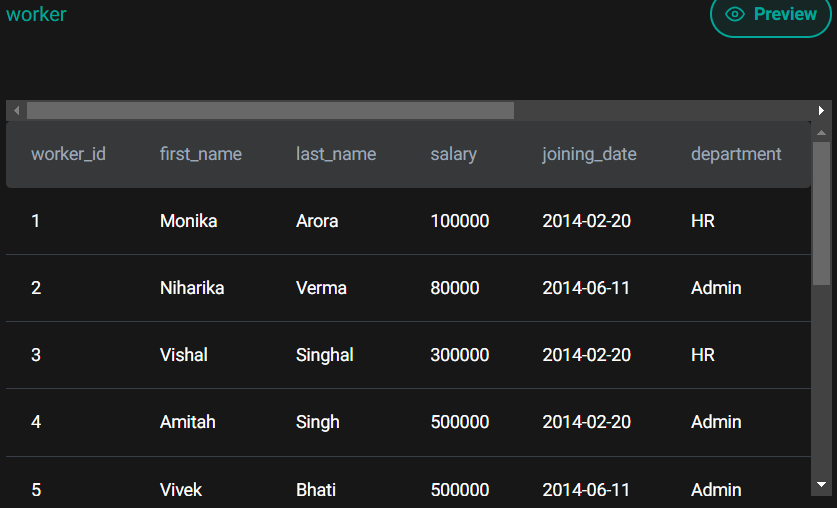
Task: Click the Amitah first name cell
Action: click(187, 422)
